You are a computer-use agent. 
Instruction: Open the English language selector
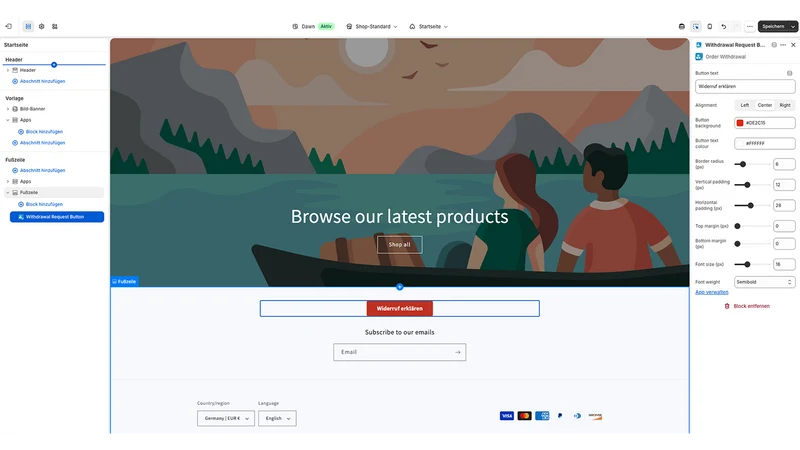tap(277, 418)
